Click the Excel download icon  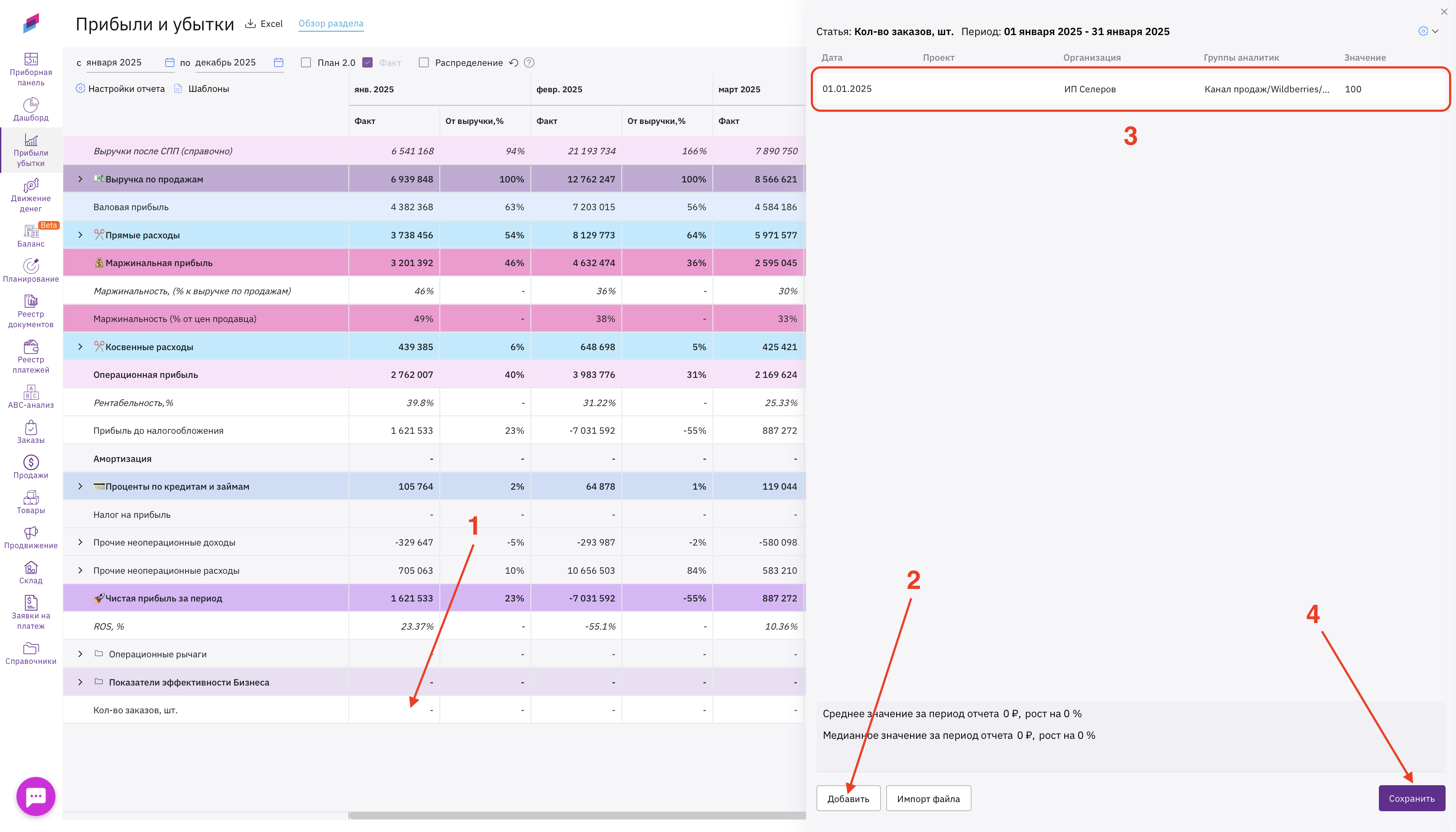pos(250,23)
